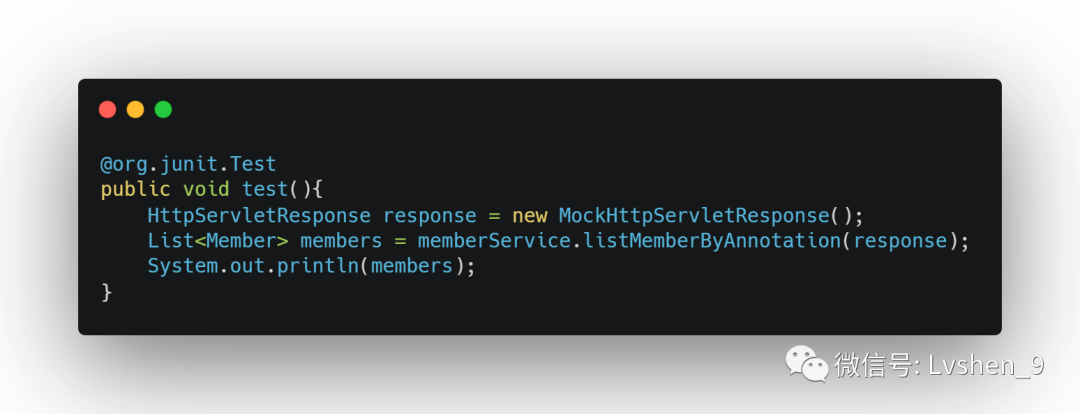Click the green maximize dot
The height and width of the screenshot is (414, 1080).
(163, 110)
